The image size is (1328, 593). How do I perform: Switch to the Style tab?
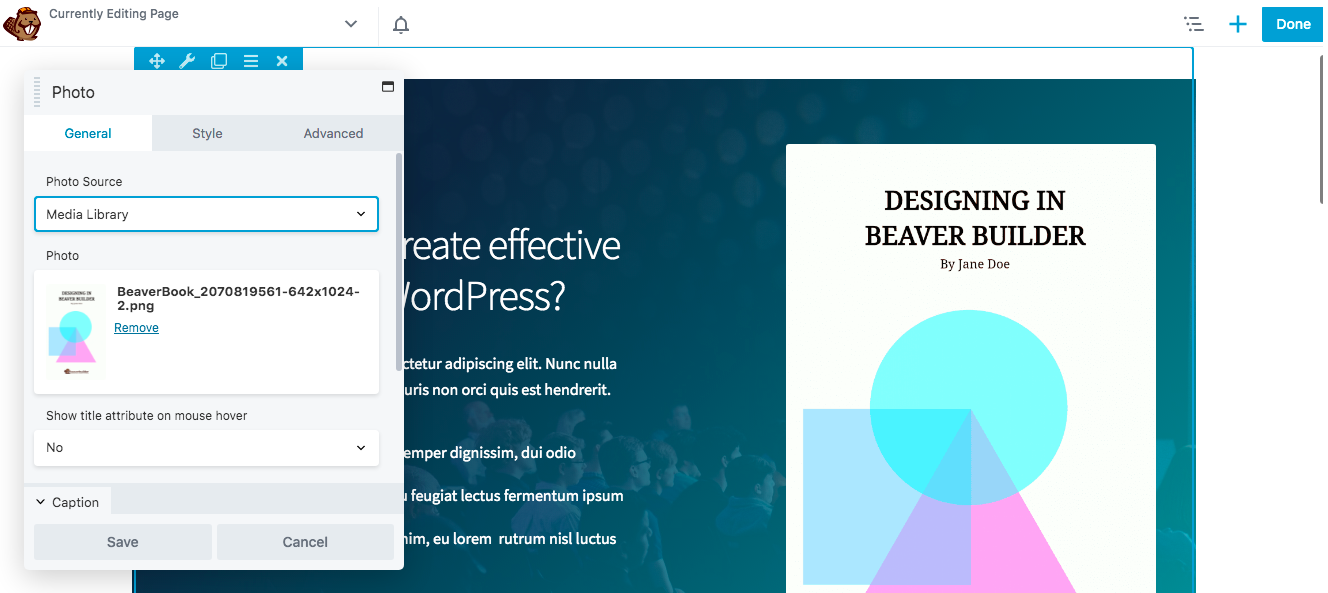(x=207, y=133)
